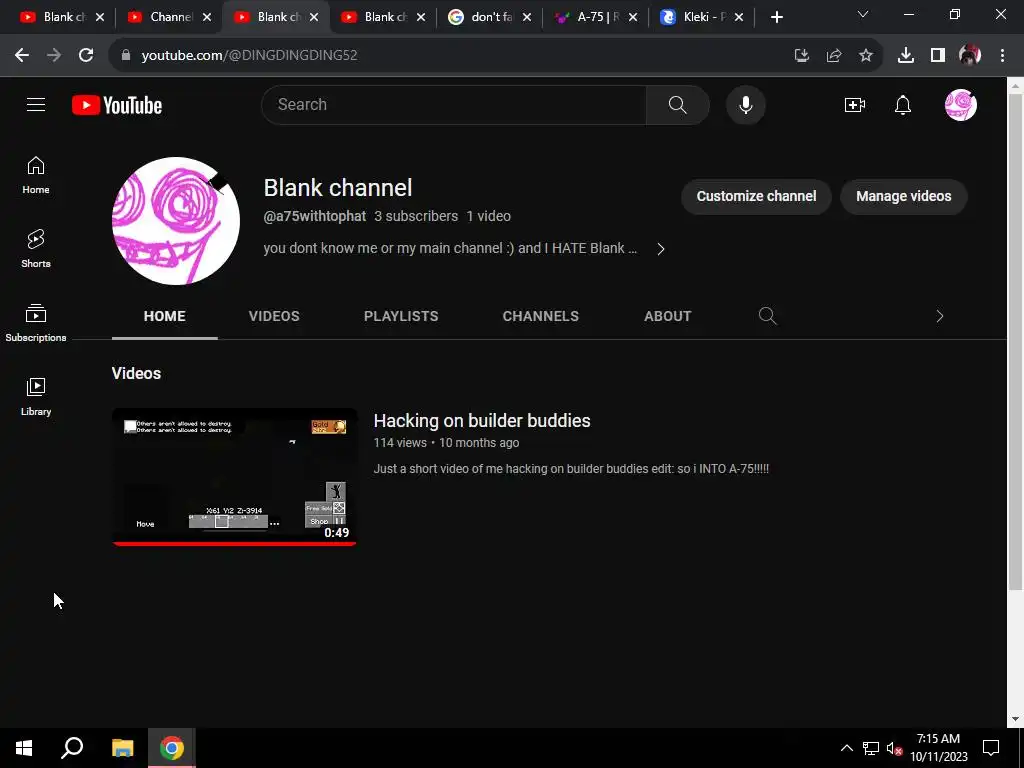
Task: Switch to the ABOUT channel tab
Action: click(667, 316)
